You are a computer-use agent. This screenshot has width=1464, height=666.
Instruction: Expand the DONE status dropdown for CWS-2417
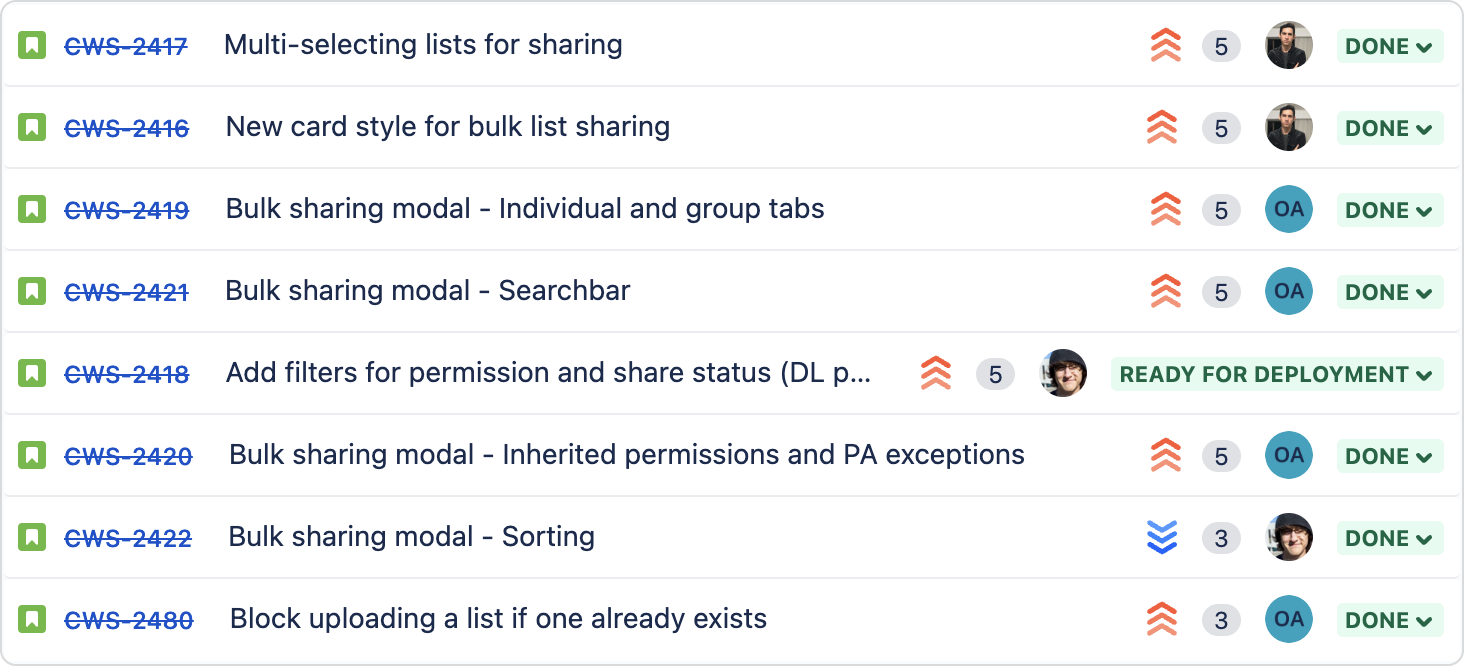(1390, 46)
